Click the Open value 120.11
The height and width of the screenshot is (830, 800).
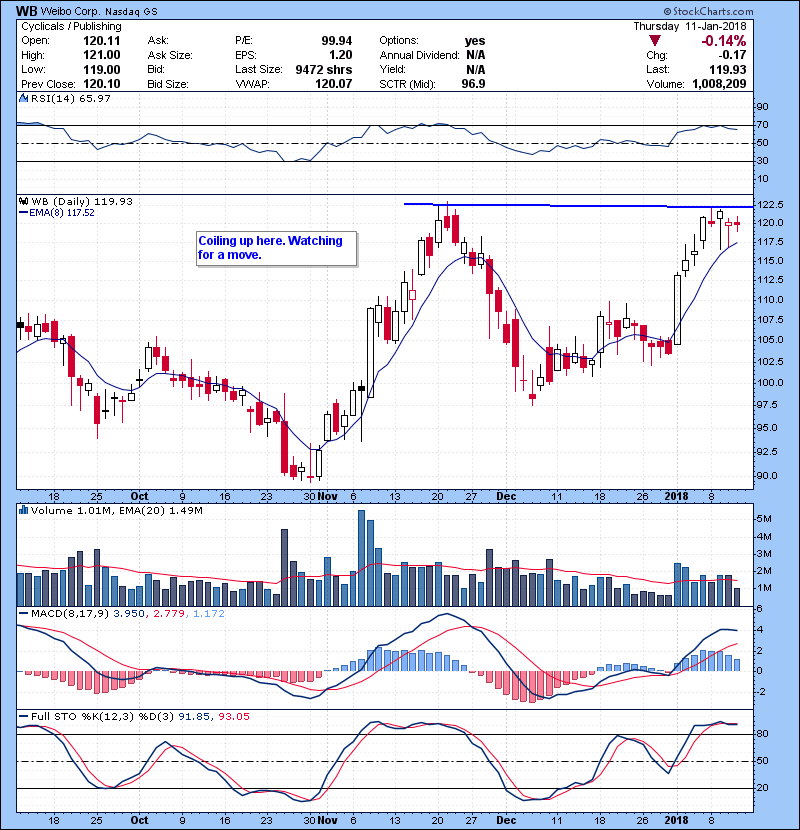pyautogui.click(x=102, y=41)
